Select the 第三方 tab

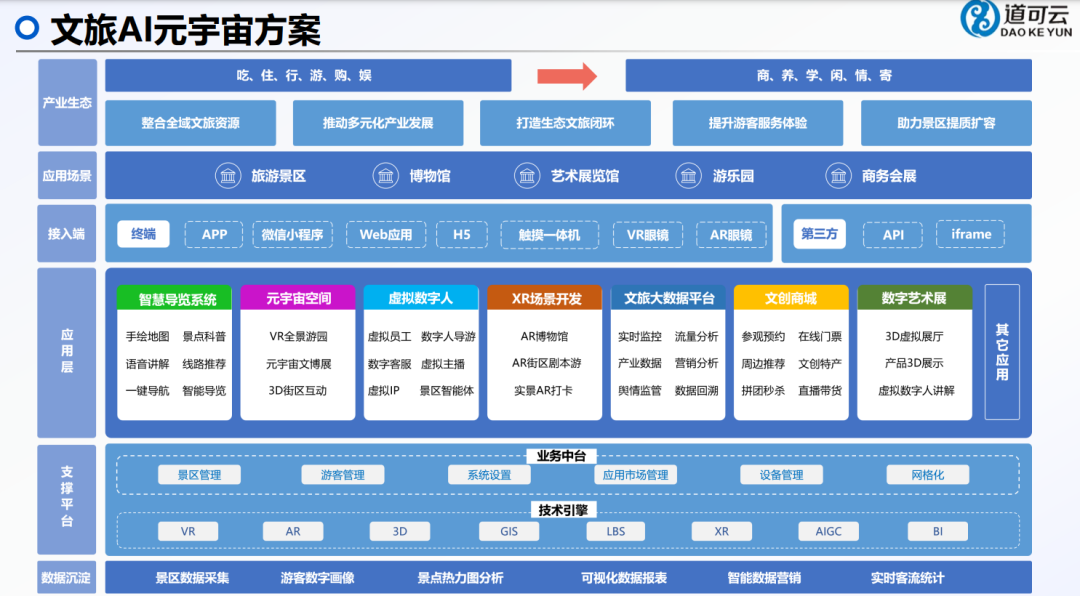(x=820, y=234)
